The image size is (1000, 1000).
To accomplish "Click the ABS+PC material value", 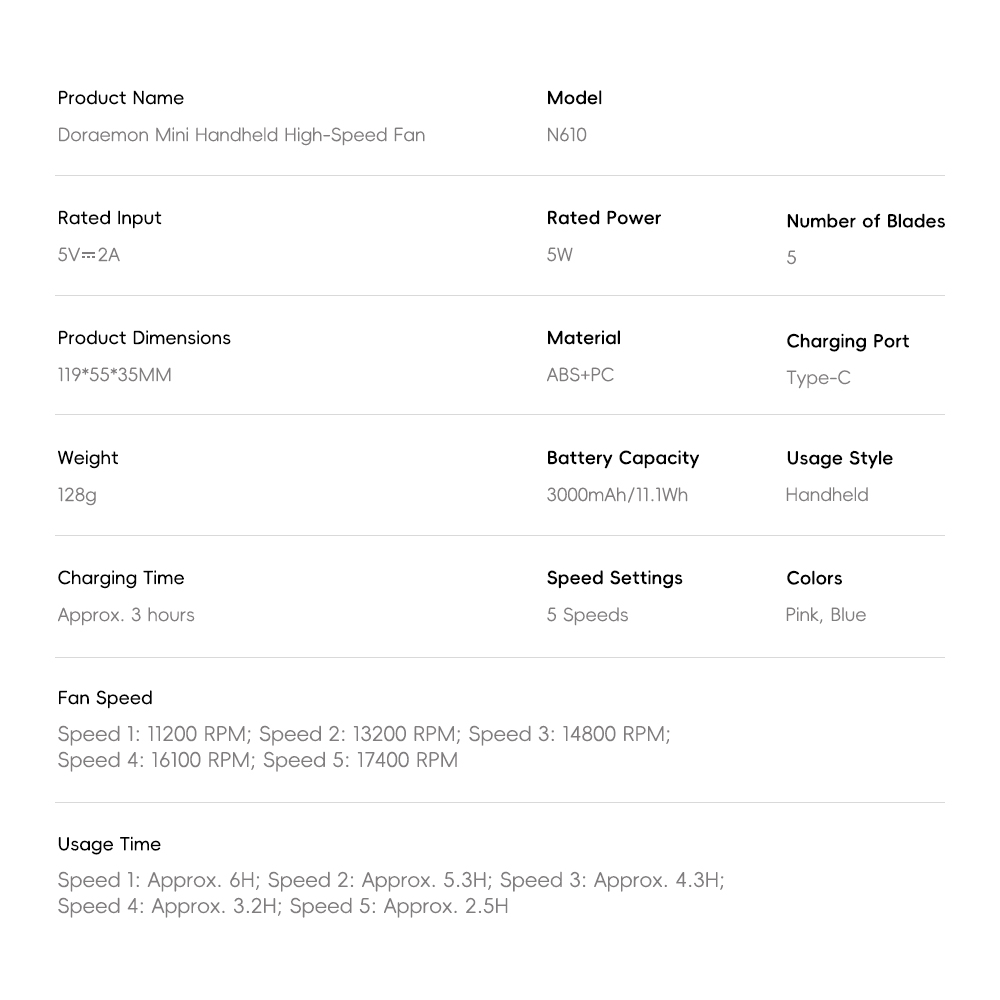I will (x=580, y=375).
